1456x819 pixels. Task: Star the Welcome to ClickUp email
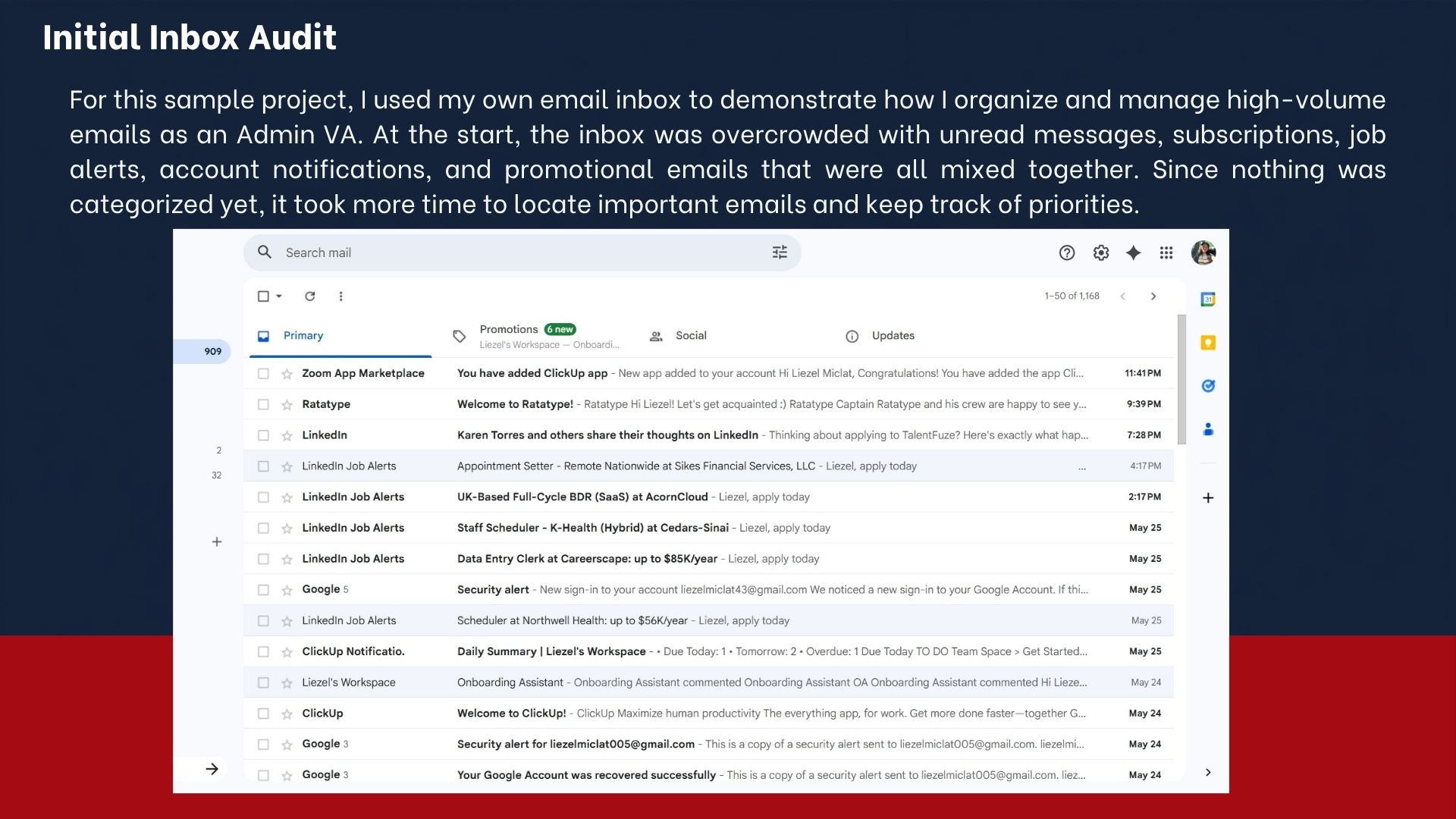click(287, 714)
